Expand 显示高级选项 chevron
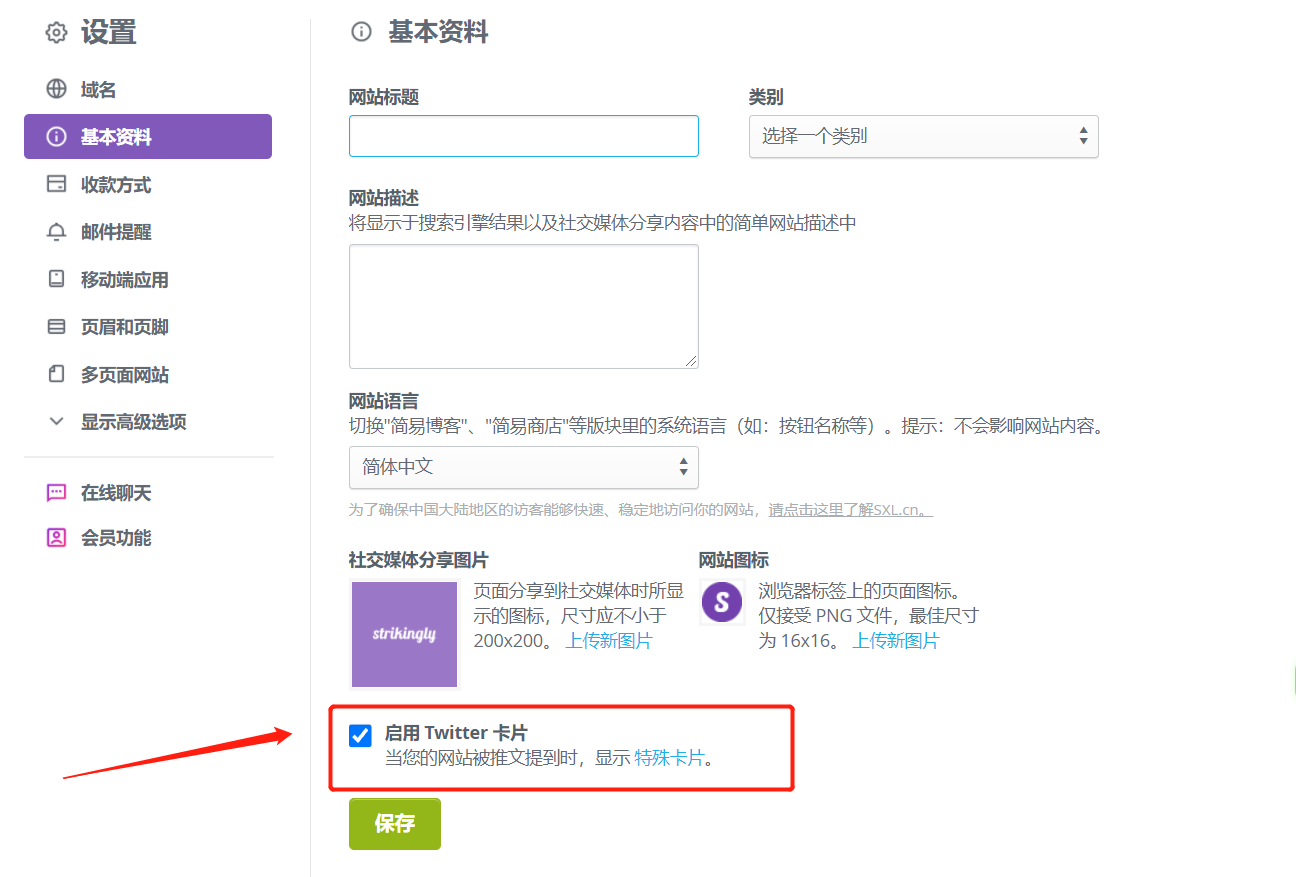 point(57,422)
